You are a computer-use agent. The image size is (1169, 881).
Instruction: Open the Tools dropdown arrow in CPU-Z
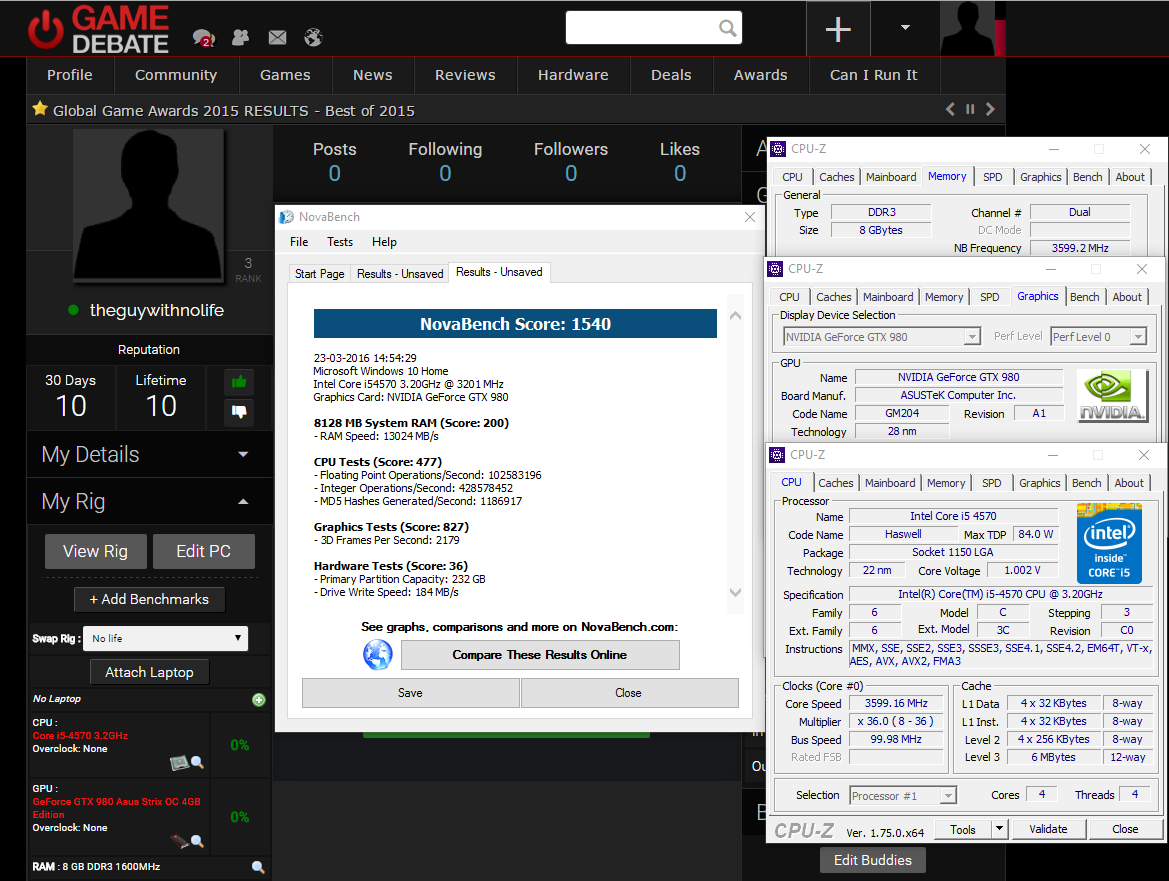[x=1000, y=829]
